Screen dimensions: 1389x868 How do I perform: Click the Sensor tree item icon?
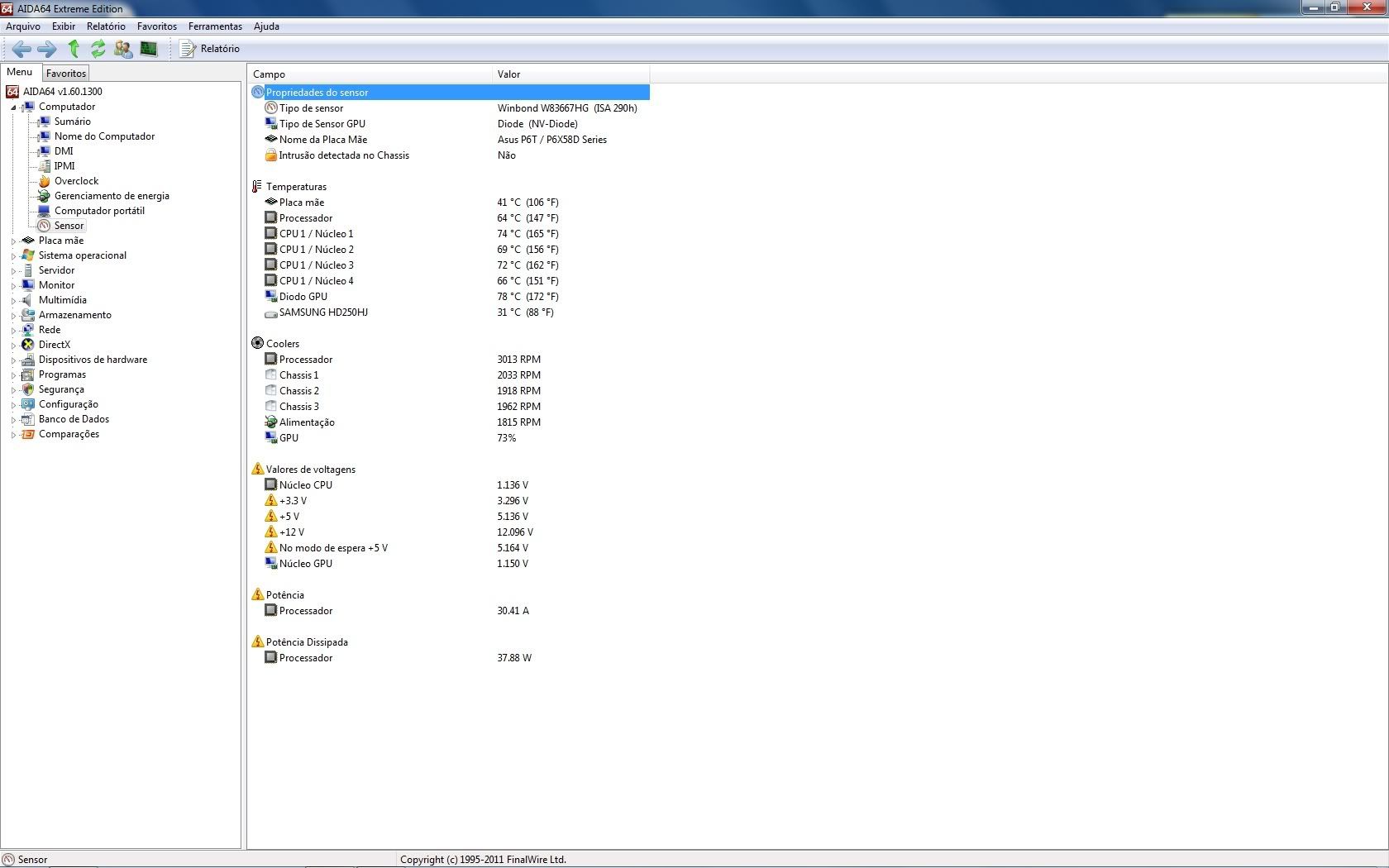click(44, 226)
